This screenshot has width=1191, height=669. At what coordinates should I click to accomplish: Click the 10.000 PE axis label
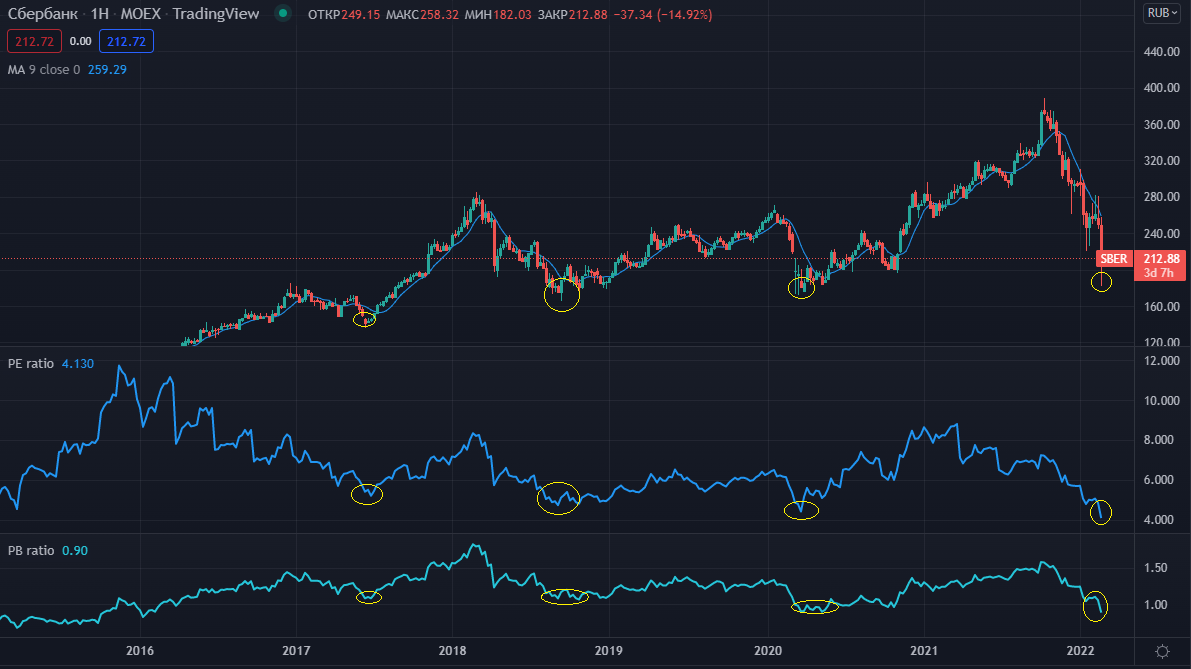coord(1161,400)
